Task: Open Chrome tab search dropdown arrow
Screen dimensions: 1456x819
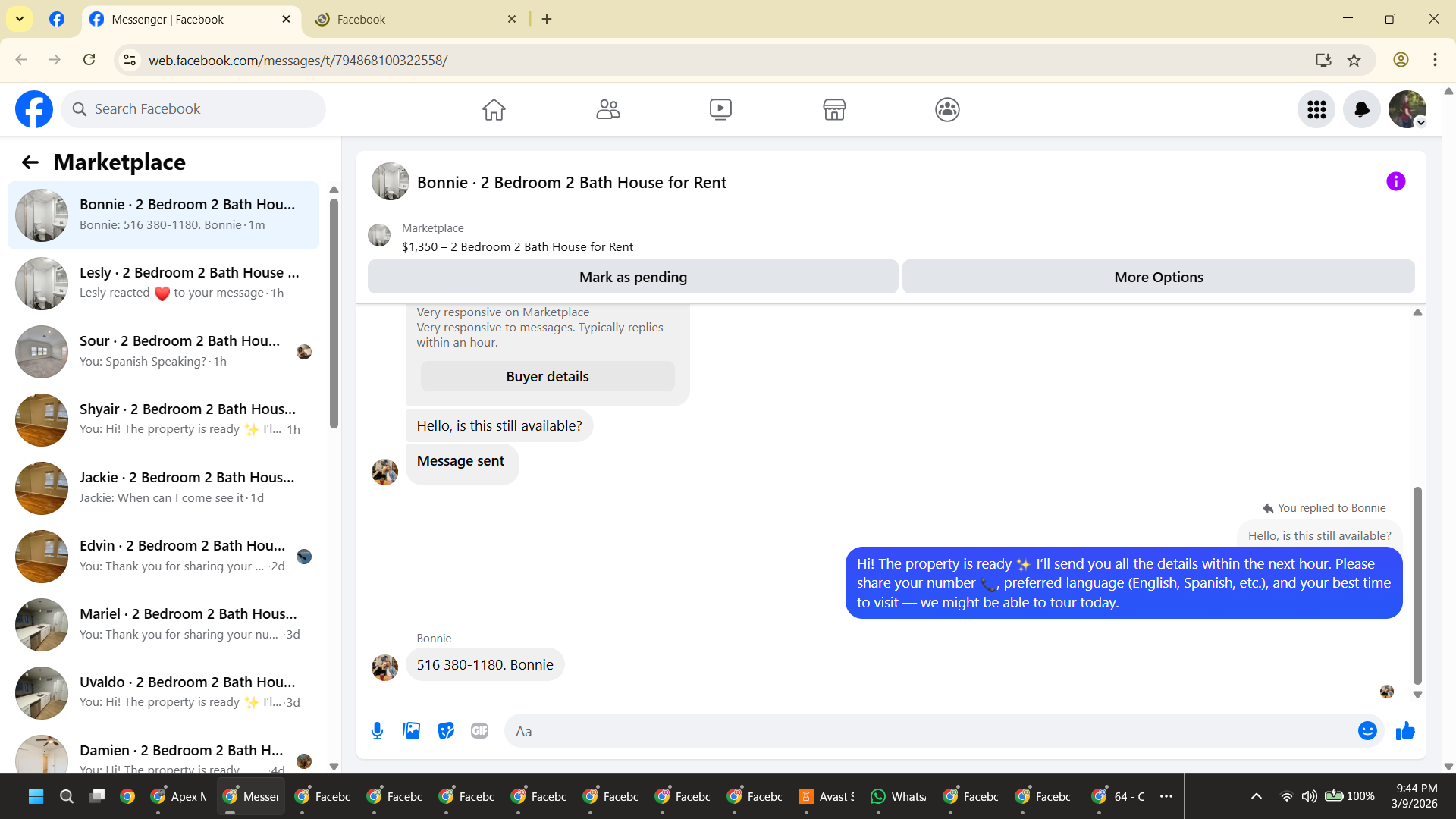Action: (20, 19)
